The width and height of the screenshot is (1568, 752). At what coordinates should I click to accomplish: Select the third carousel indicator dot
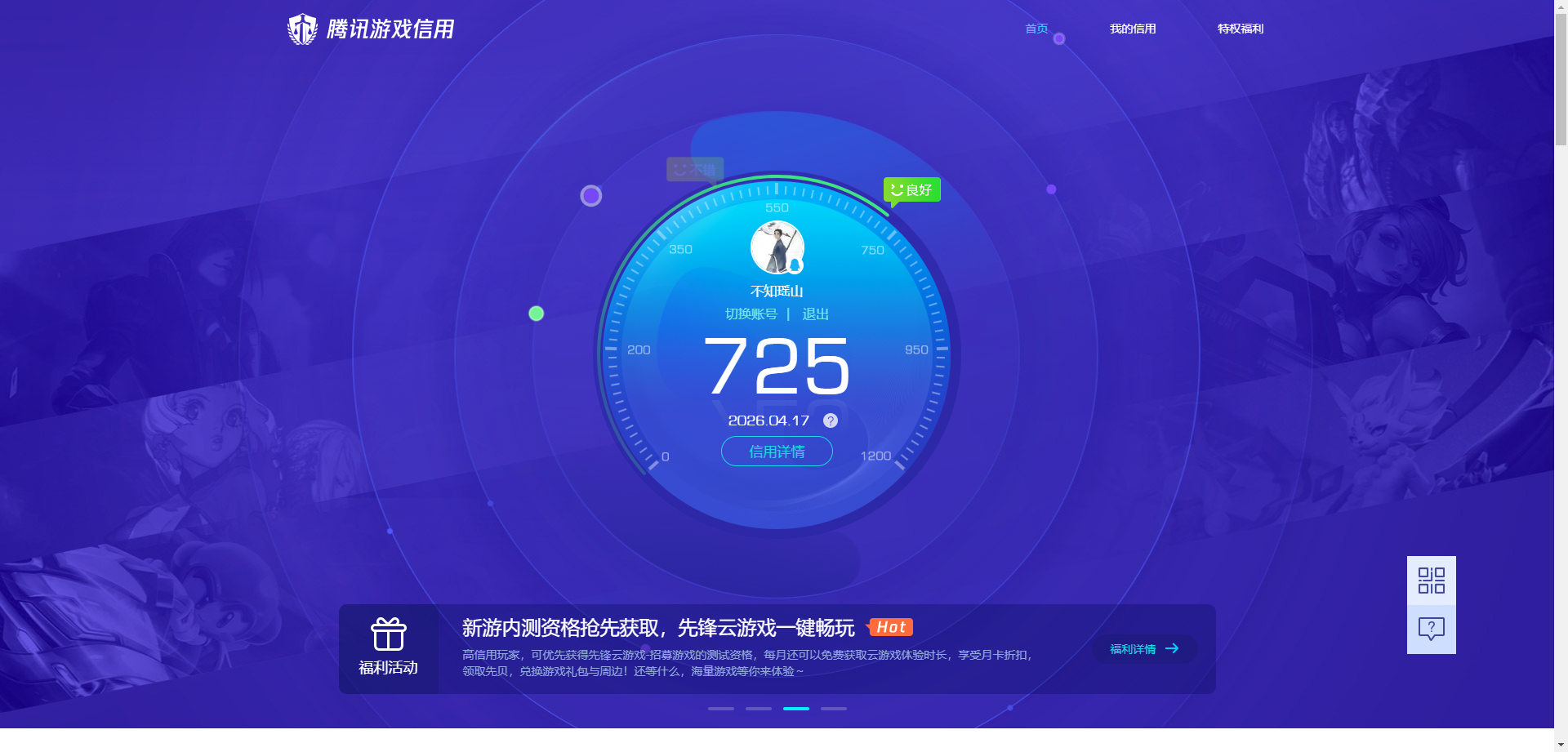pos(796,709)
